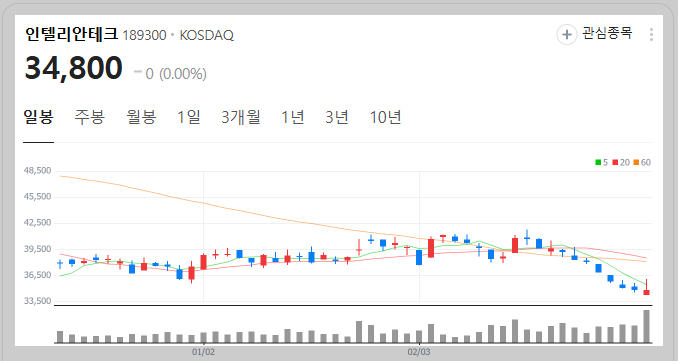Switch to the 주봉 weekly tab
The height and width of the screenshot is (361, 678).
click(x=90, y=117)
